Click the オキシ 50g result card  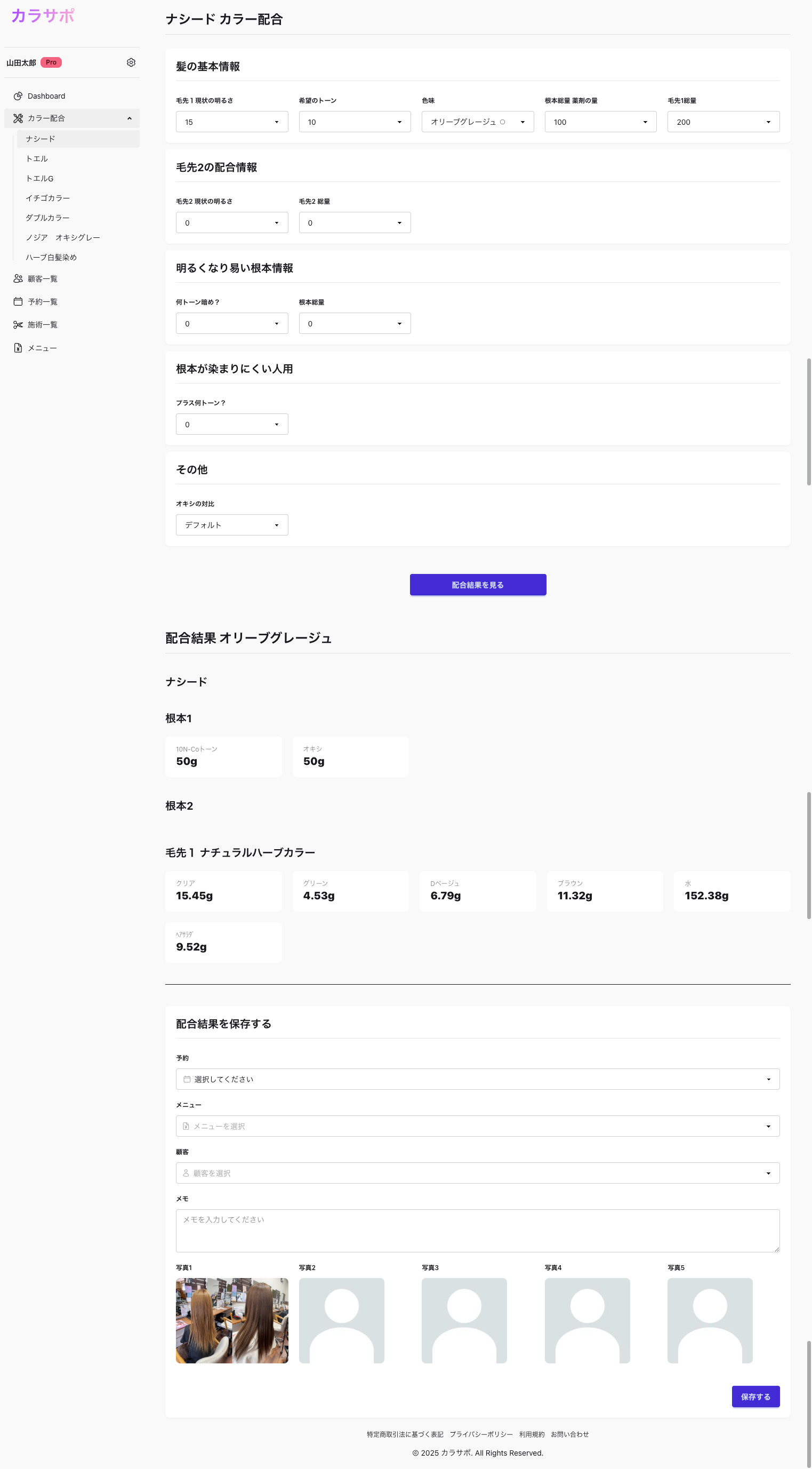(x=350, y=757)
